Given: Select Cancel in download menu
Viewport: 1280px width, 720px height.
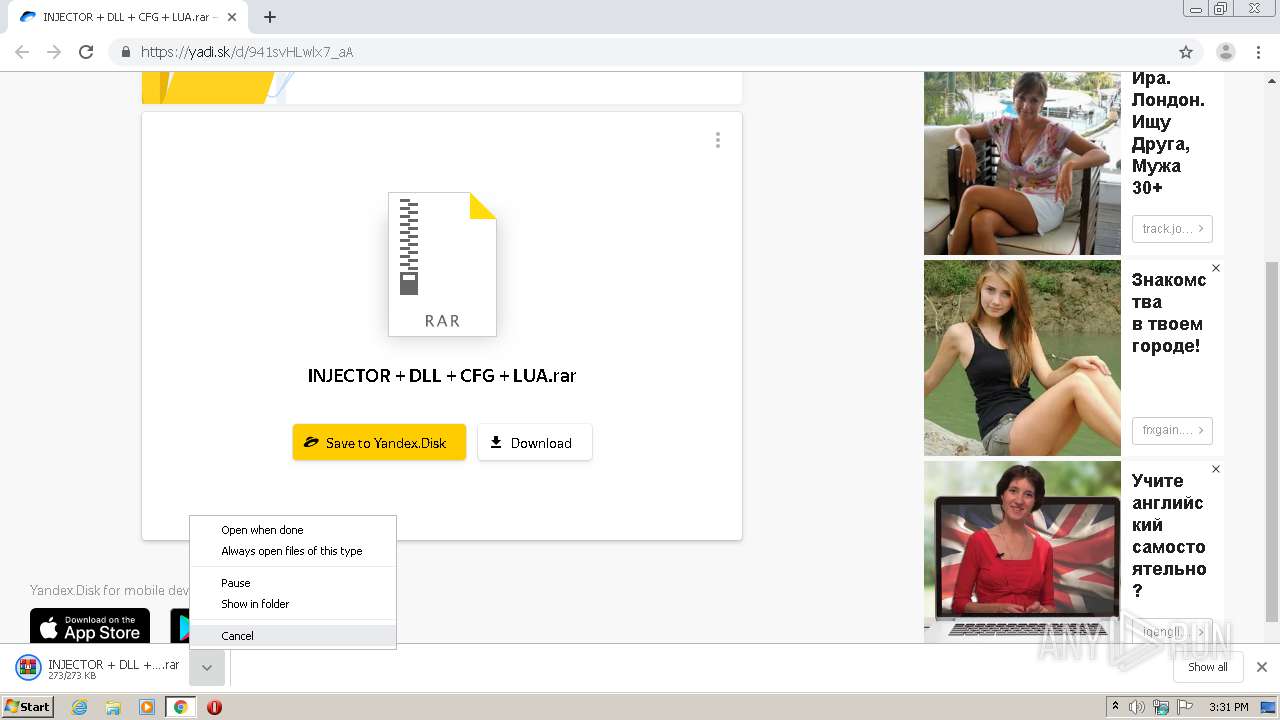Looking at the screenshot, I should [x=293, y=636].
